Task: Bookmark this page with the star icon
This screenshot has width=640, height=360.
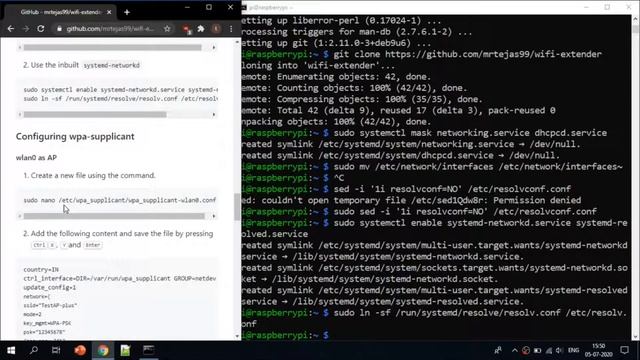Action: pyautogui.click(x=167, y=29)
